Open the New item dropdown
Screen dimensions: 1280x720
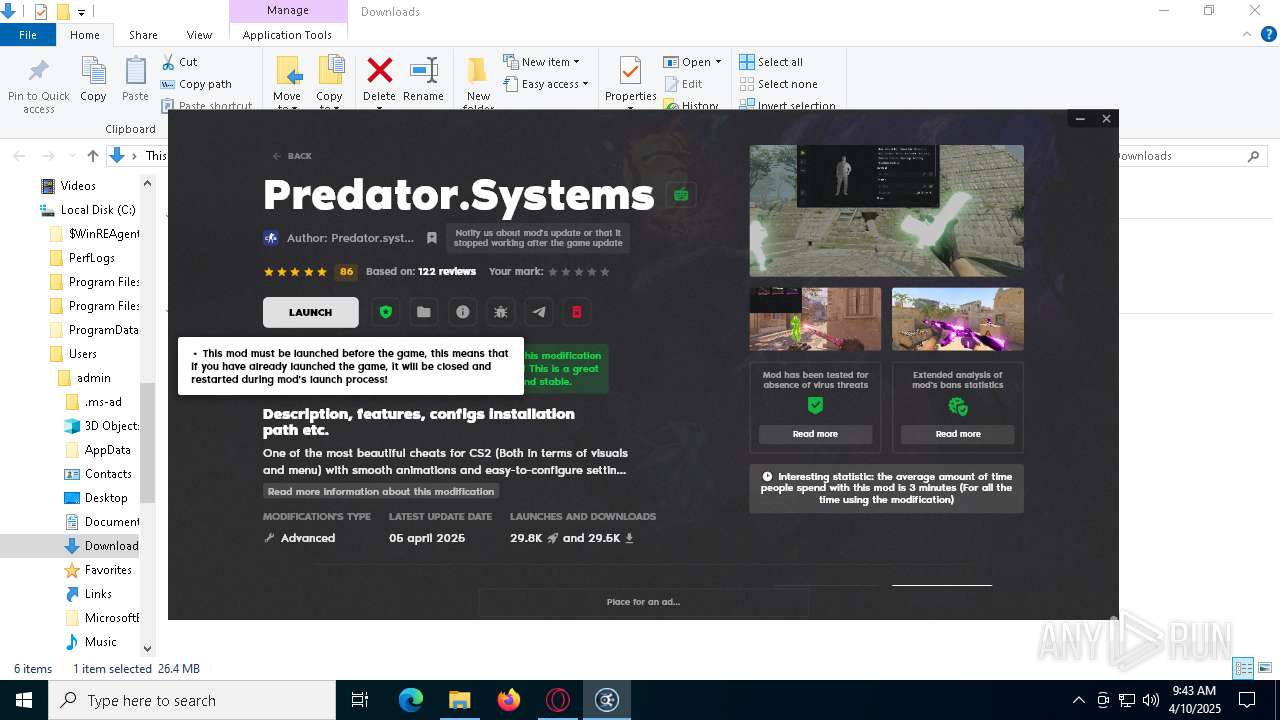pos(541,62)
